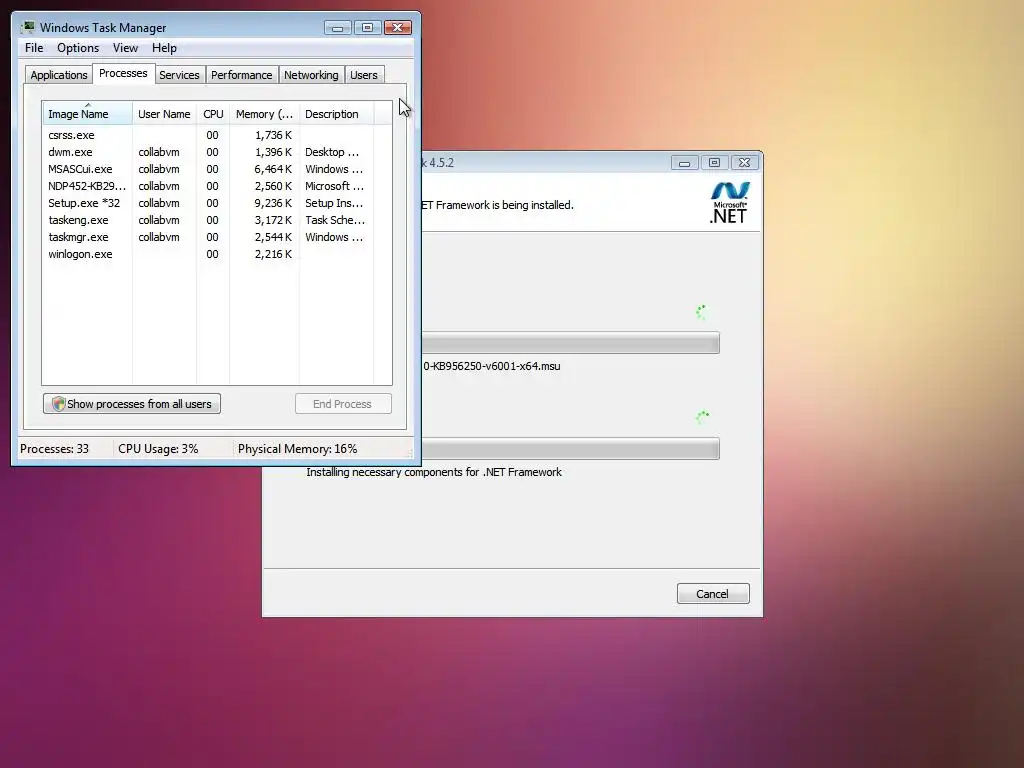Click the Framework is being installed heading

click(x=497, y=205)
